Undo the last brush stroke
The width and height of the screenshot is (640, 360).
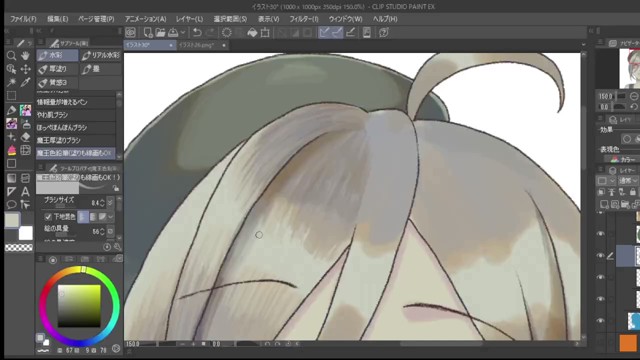click(197, 33)
